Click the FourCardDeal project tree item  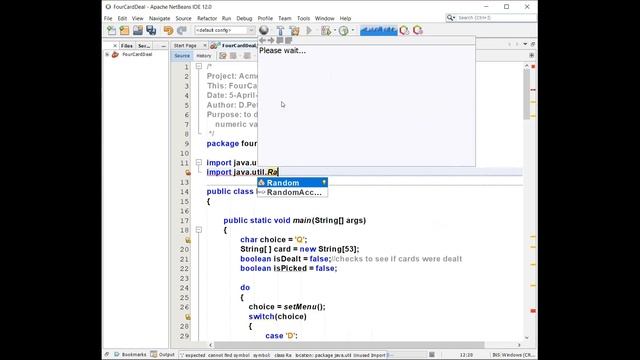point(137,54)
